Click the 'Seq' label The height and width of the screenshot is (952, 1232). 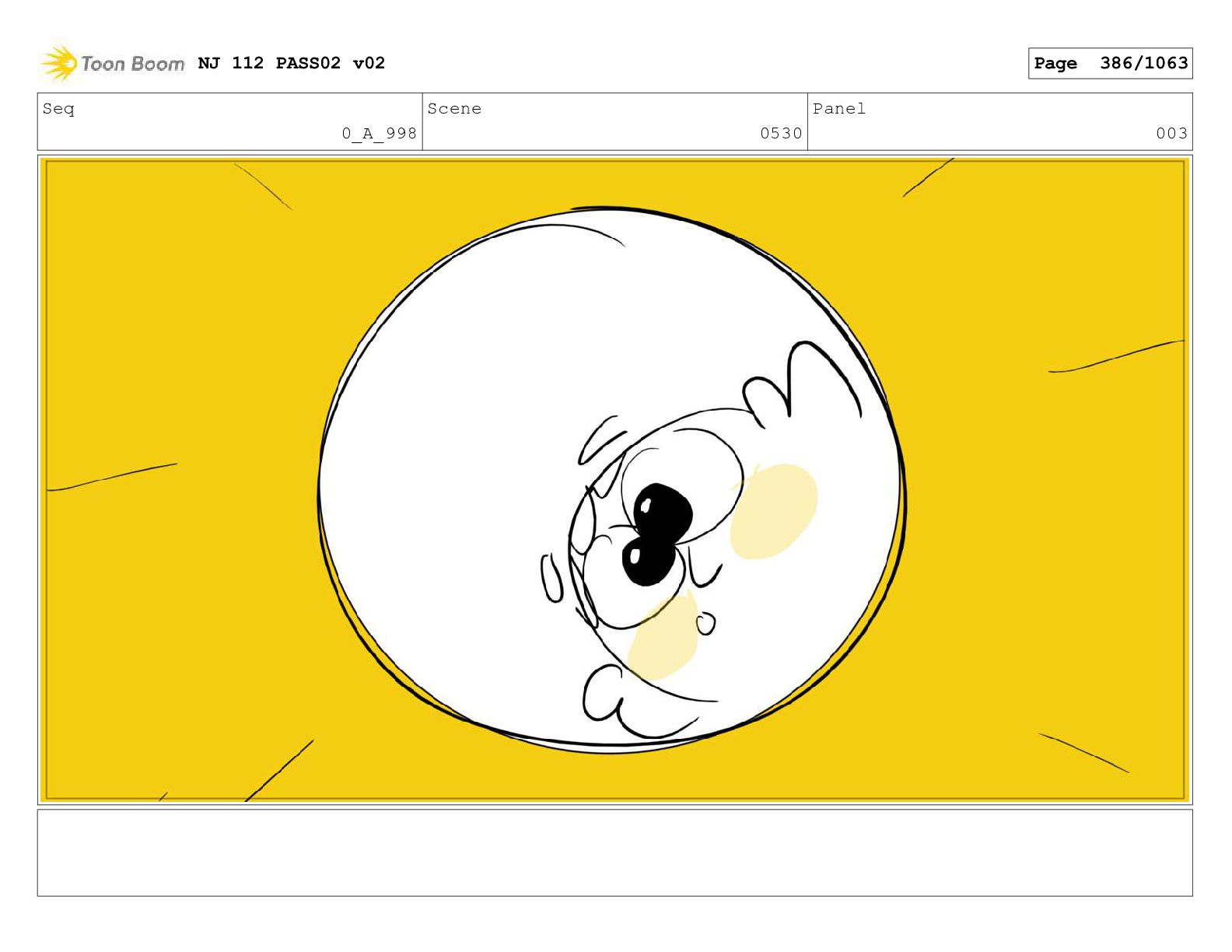[58, 109]
